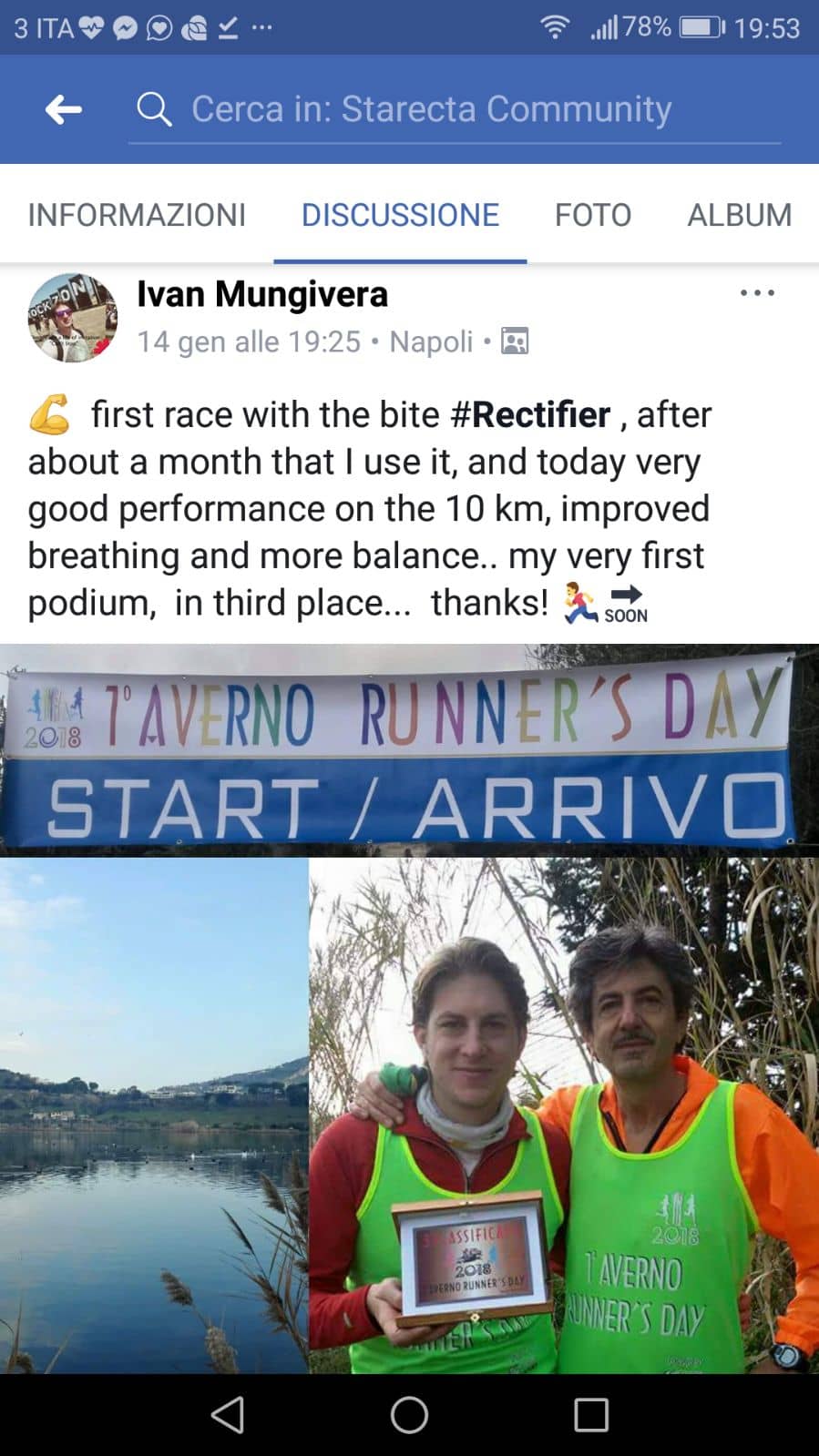Tap the battery indicator icon
819x1456 pixels.
pyautogui.click(x=702, y=27)
